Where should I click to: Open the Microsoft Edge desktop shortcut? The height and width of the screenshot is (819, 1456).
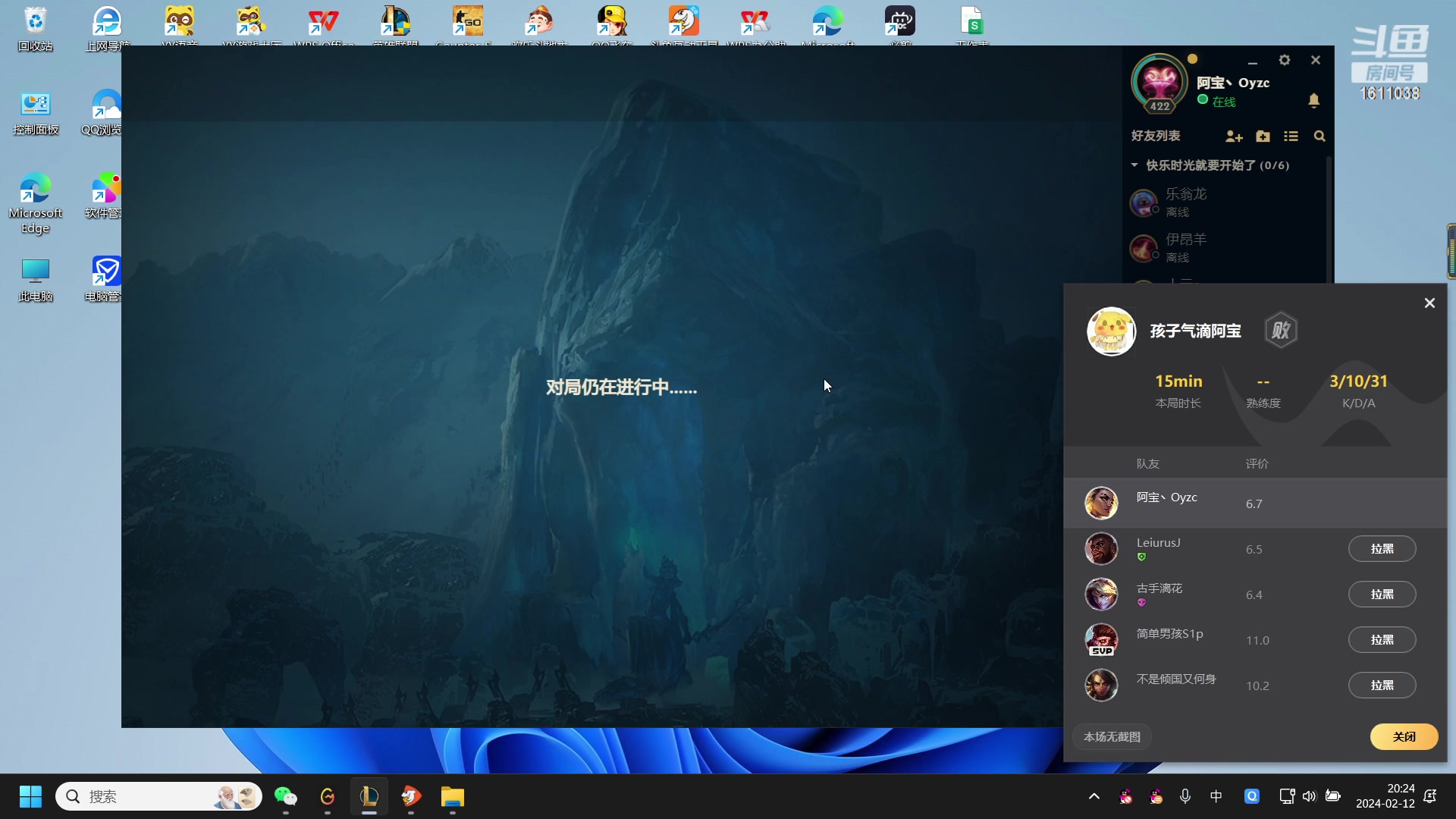pyautogui.click(x=36, y=203)
